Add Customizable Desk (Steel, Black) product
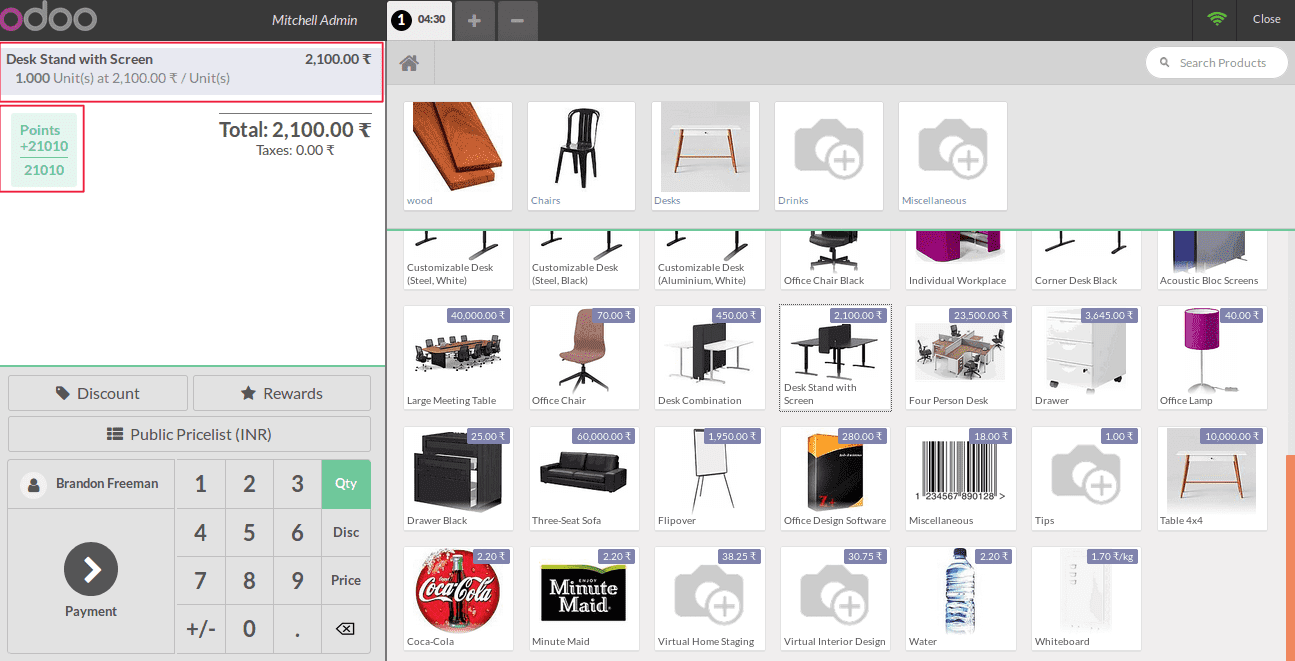Image resolution: width=1295 pixels, height=661 pixels. tap(584, 260)
